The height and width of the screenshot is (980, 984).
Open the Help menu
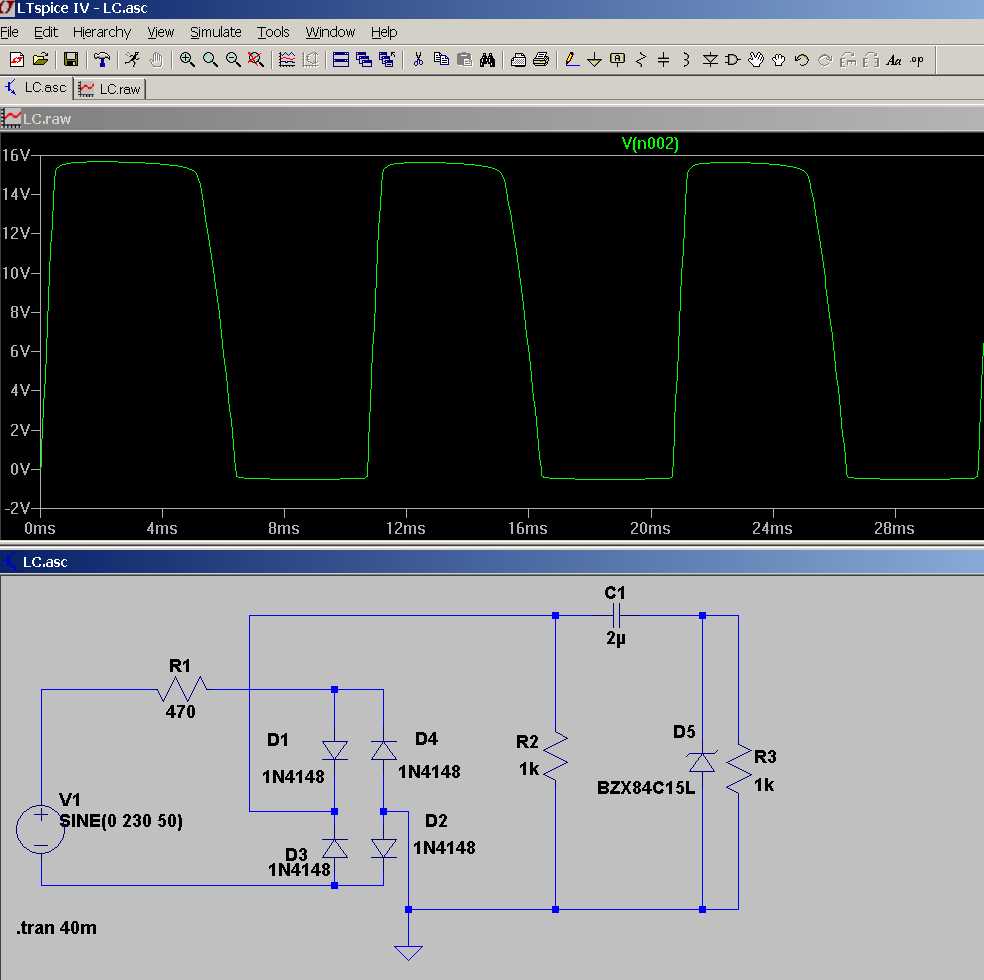pyautogui.click(x=384, y=32)
